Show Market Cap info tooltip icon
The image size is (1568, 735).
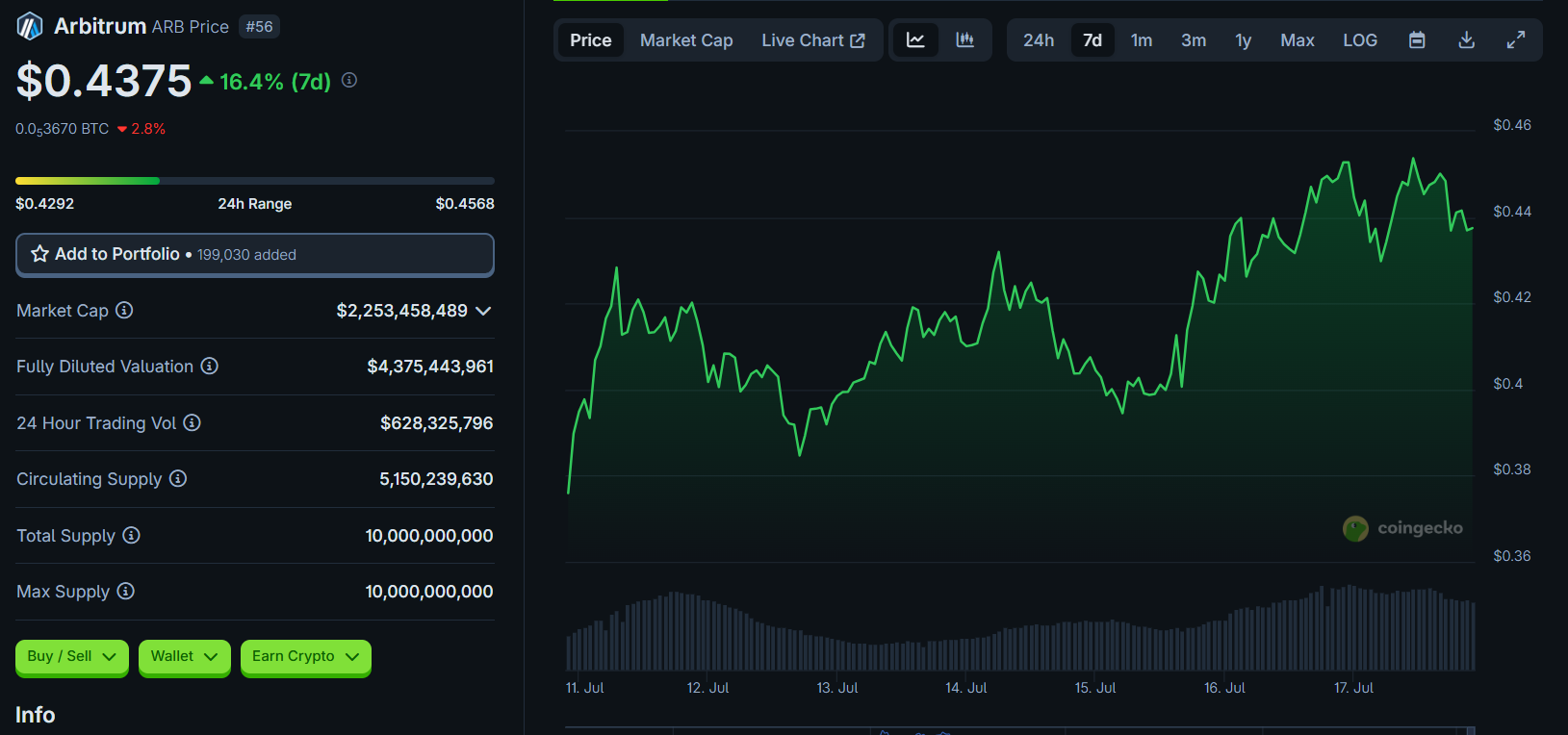pyautogui.click(x=124, y=310)
